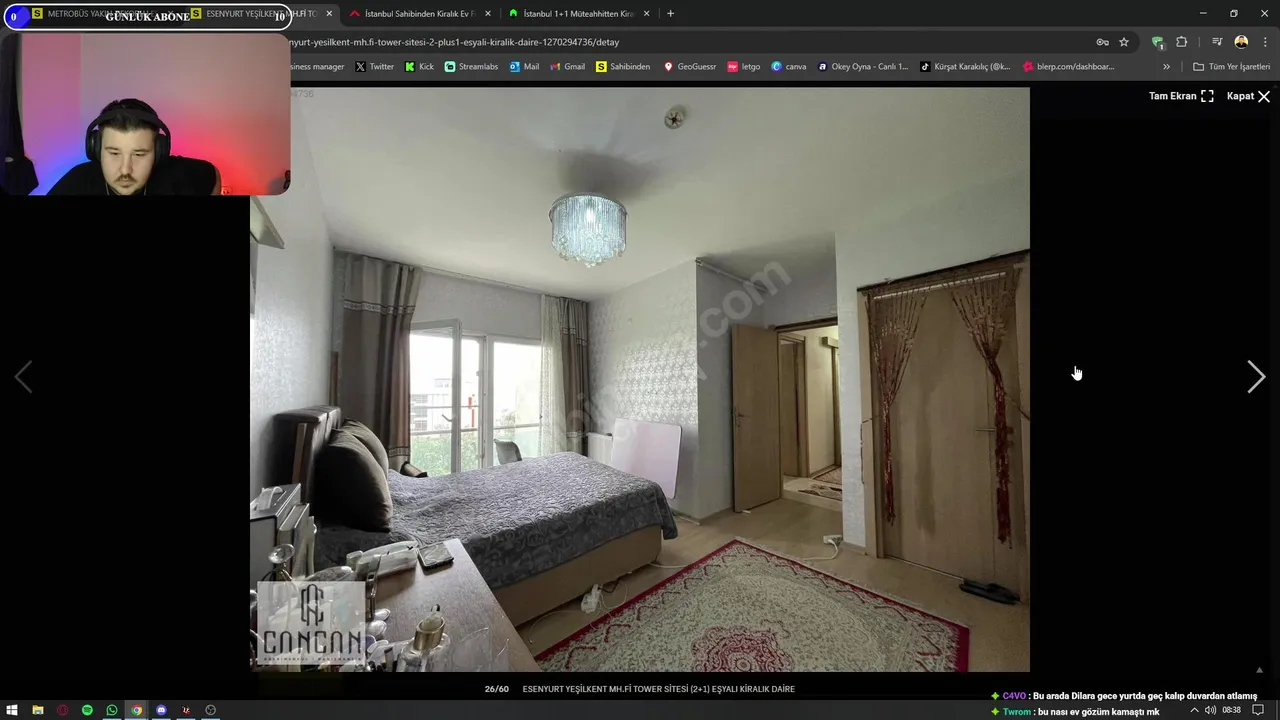The image size is (1280, 720).
Task: Open the red circle app in taskbar
Action: [62, 710]
